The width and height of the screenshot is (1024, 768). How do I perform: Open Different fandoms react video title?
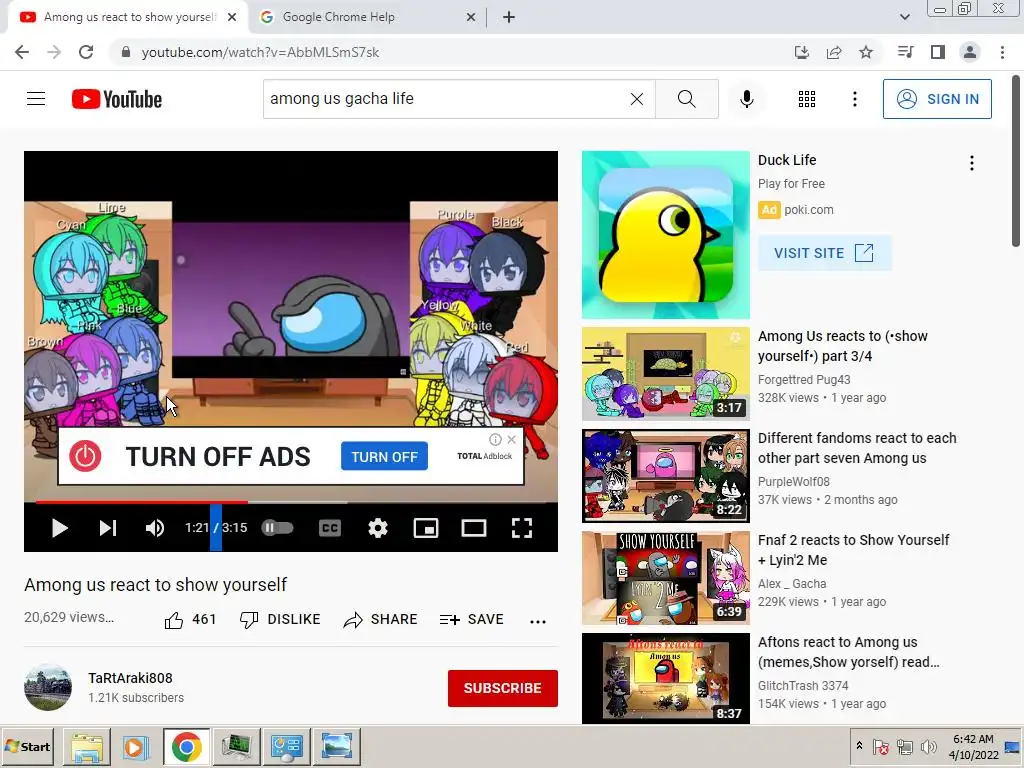[857, 448]
